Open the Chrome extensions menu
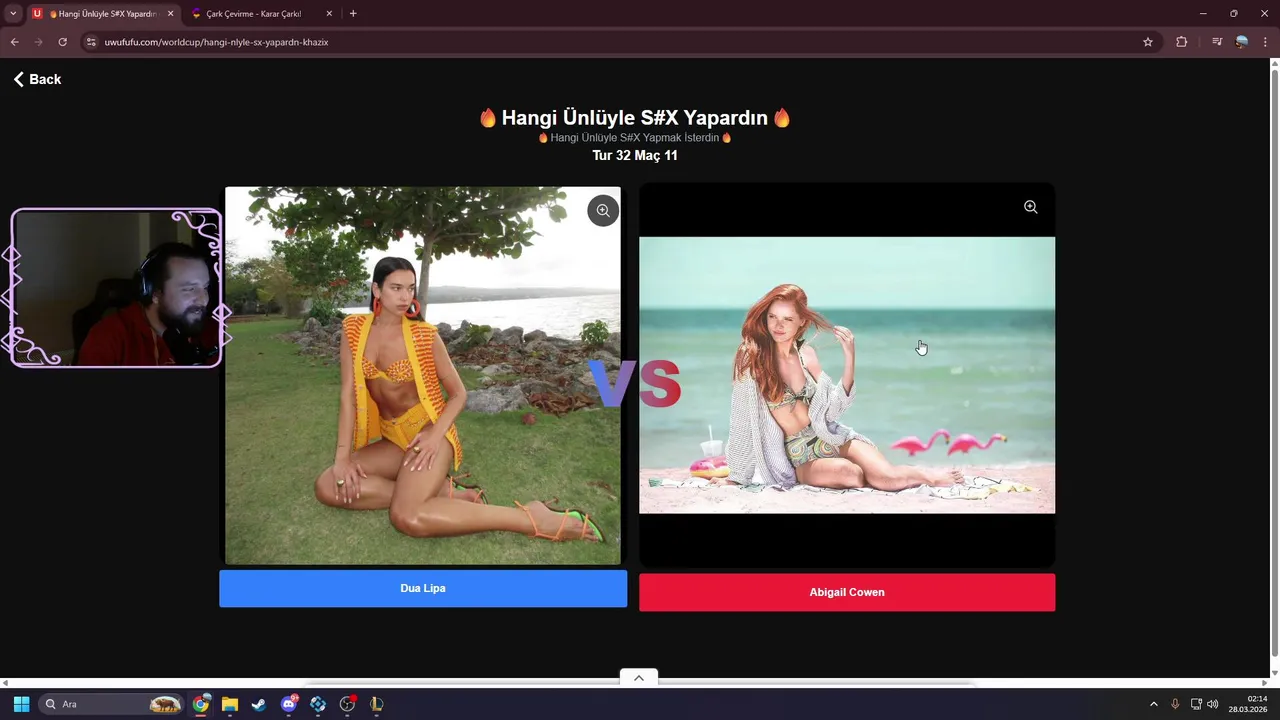 pos(1182,42)
